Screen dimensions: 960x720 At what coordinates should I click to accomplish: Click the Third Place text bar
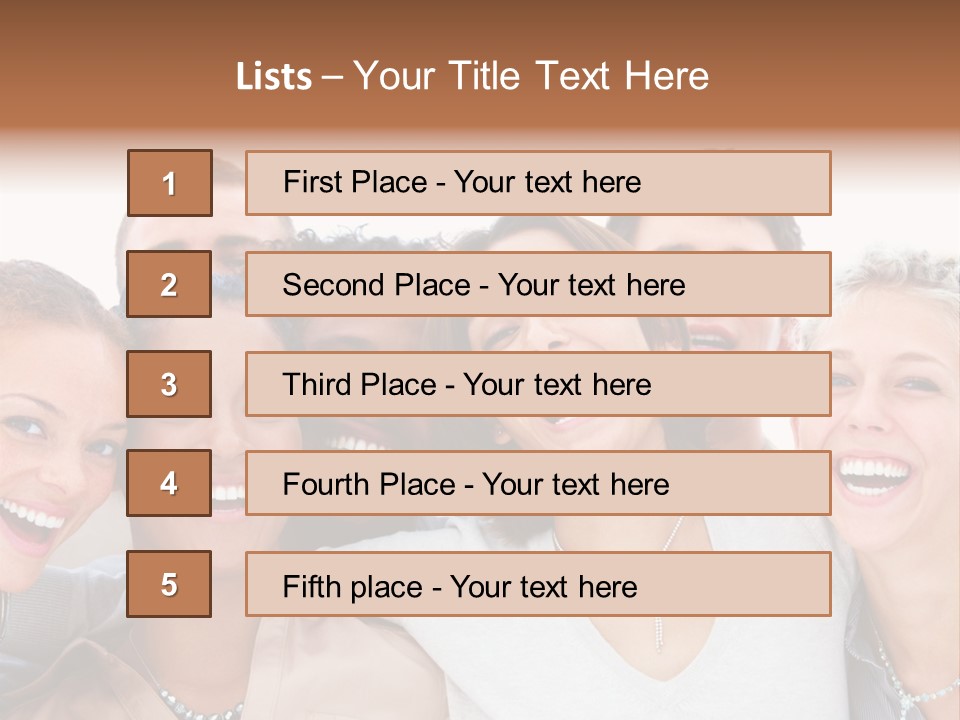(538, 384)
